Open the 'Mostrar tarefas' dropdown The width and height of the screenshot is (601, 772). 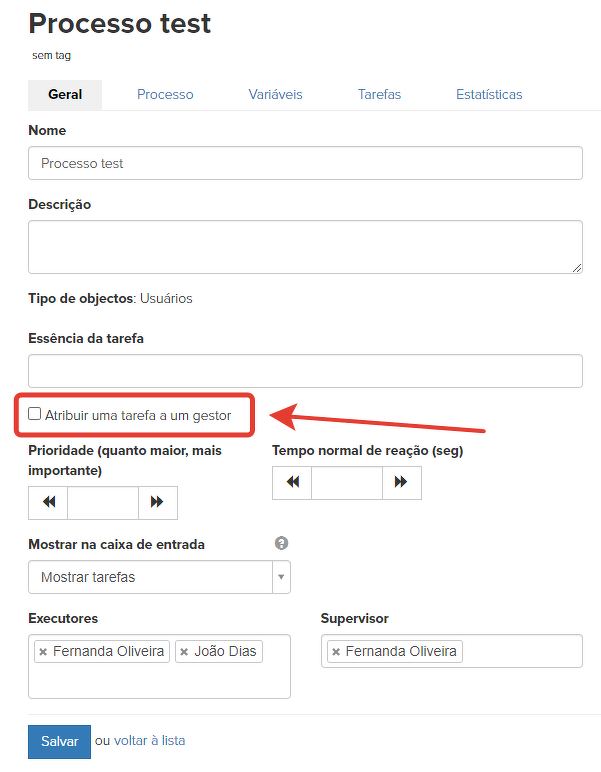[x=159, y=577]
